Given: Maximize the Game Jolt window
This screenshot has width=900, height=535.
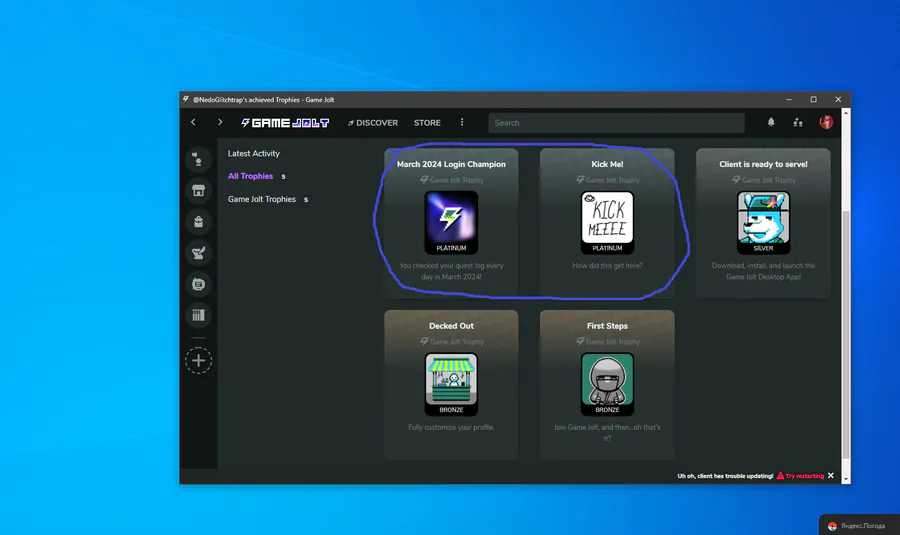Looking at the screenshot, I should pyautogui.click(x=813, y=99).
